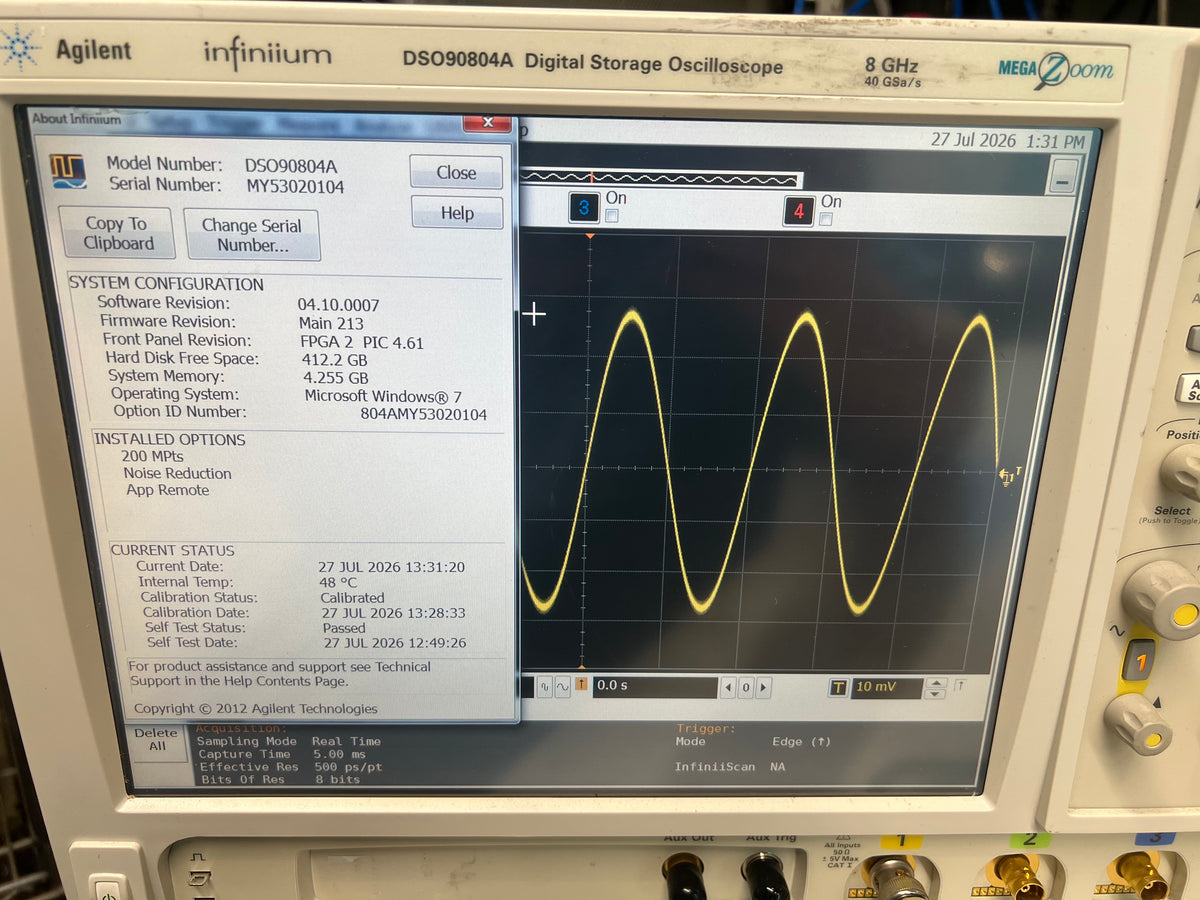Viewport: 1200px width, 900px height.
Task: Click the 0.0 s horizontal delay field
Action: 655,687
